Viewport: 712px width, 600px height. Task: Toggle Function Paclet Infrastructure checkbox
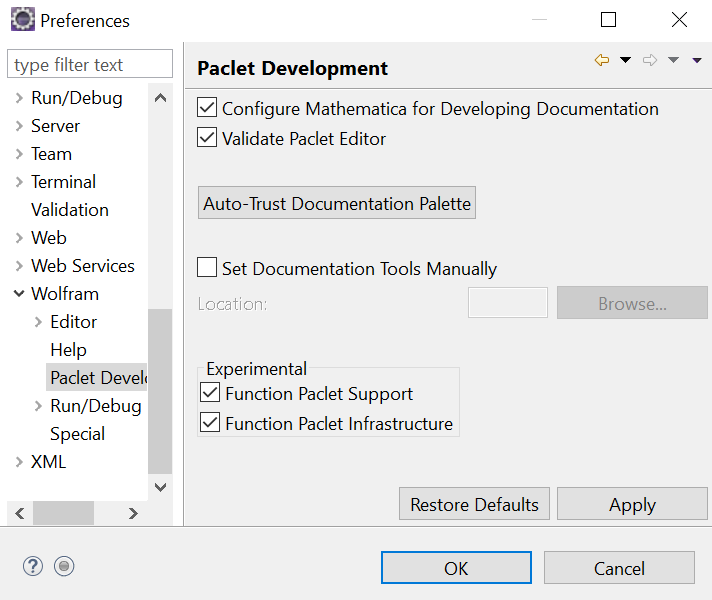(x=210, y=422)
